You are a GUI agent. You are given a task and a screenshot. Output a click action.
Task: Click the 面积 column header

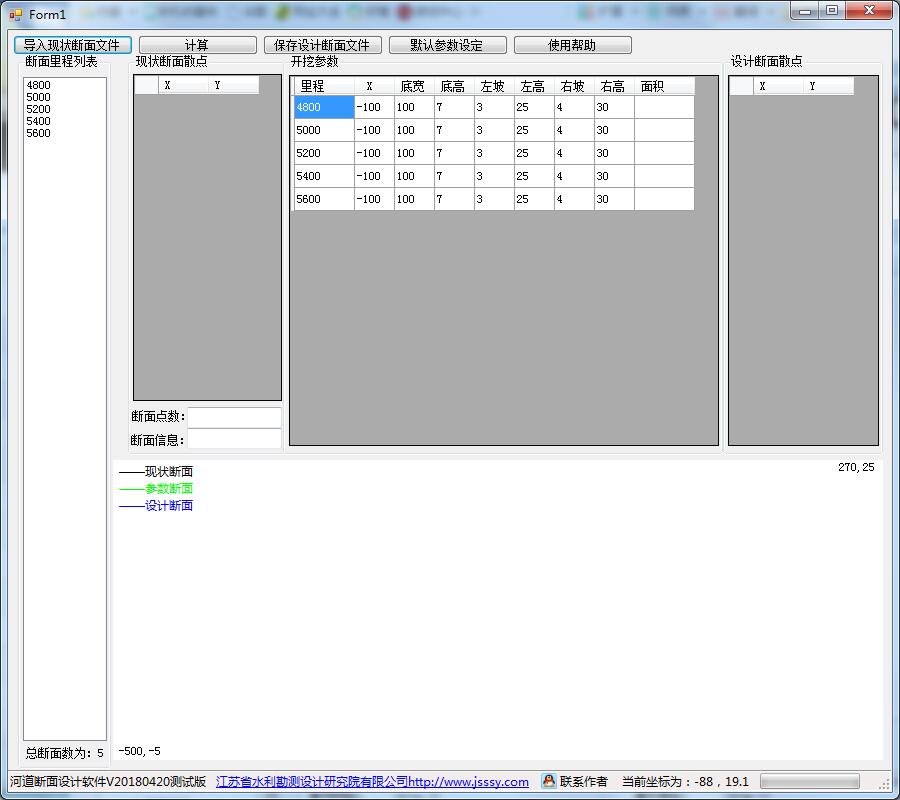click(664, 86)
